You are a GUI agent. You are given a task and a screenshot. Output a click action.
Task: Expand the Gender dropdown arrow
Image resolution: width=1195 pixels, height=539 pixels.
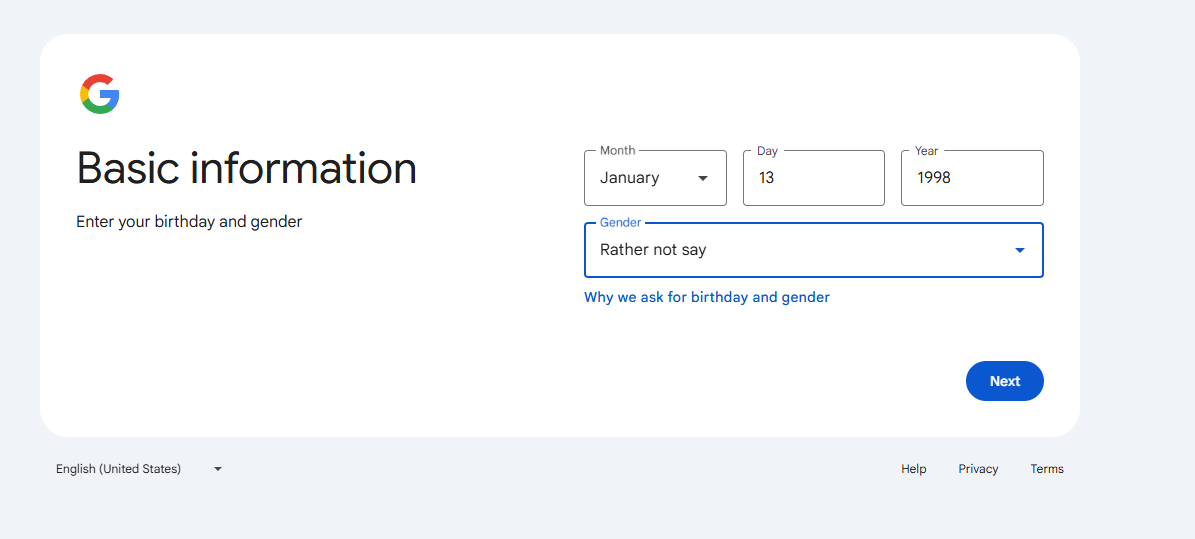1020,250
